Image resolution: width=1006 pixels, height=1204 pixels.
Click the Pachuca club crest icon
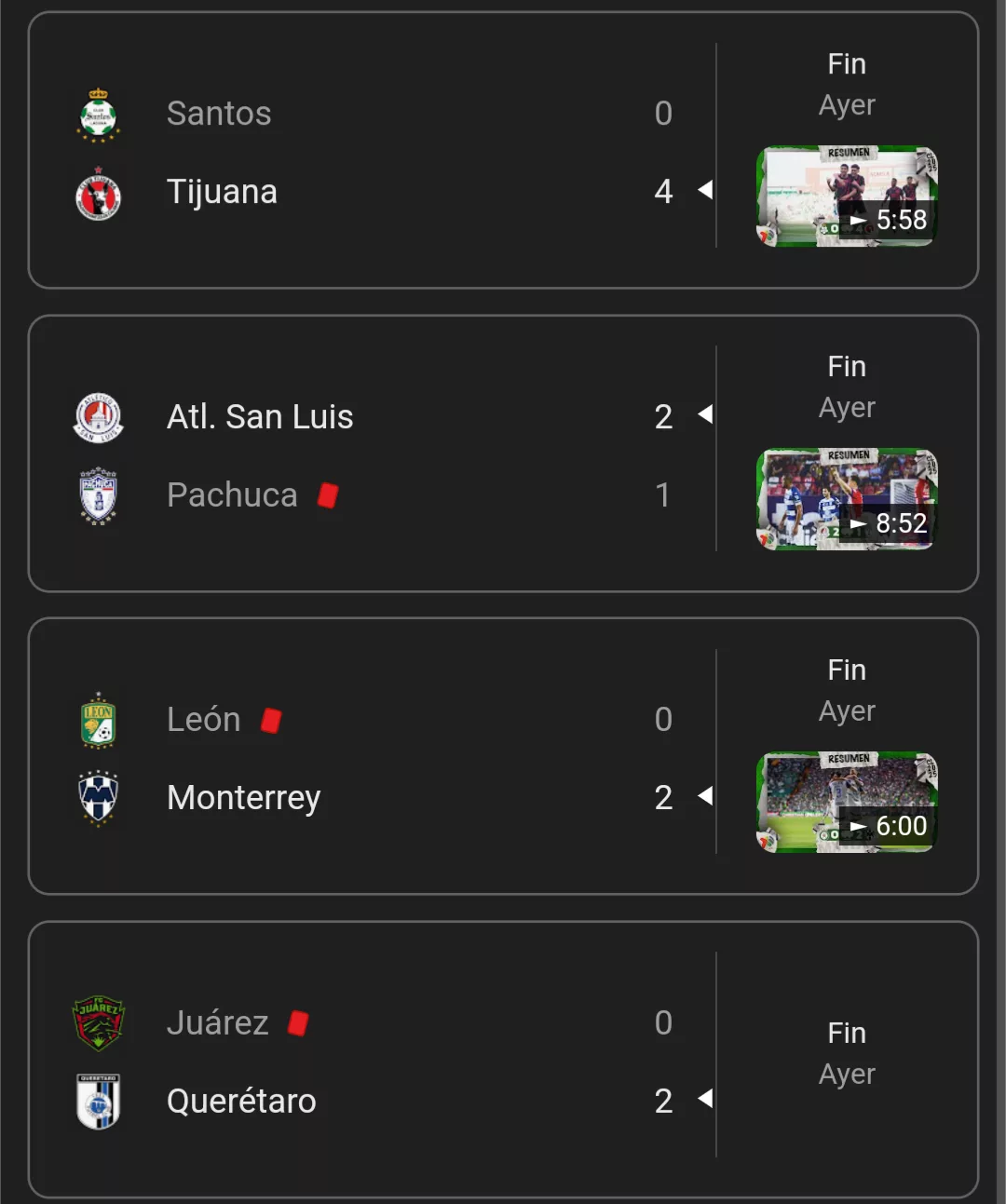coord(98,495)
